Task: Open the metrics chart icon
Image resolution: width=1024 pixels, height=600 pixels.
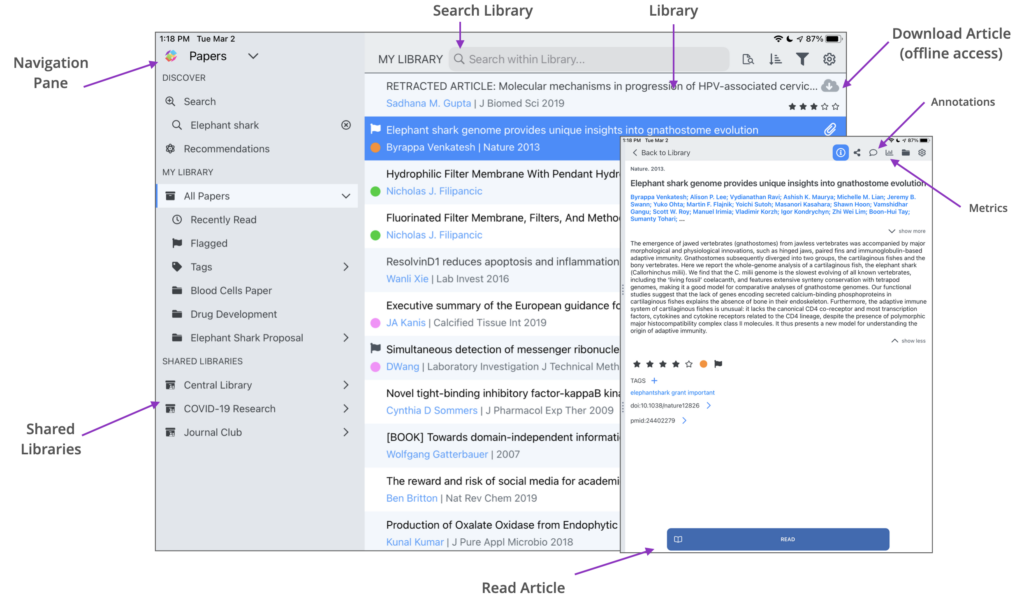Action: 889,153
